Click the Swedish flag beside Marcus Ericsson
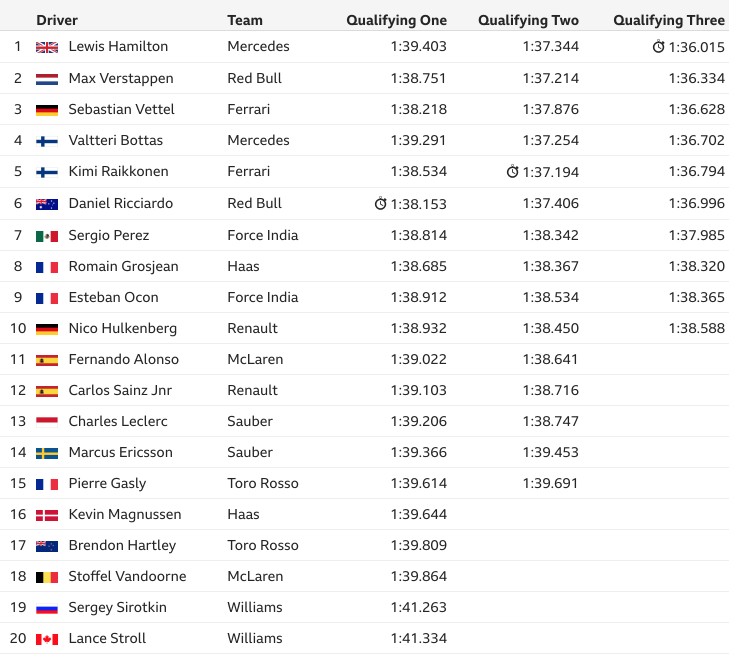The image size is (745, 659). 47,453
